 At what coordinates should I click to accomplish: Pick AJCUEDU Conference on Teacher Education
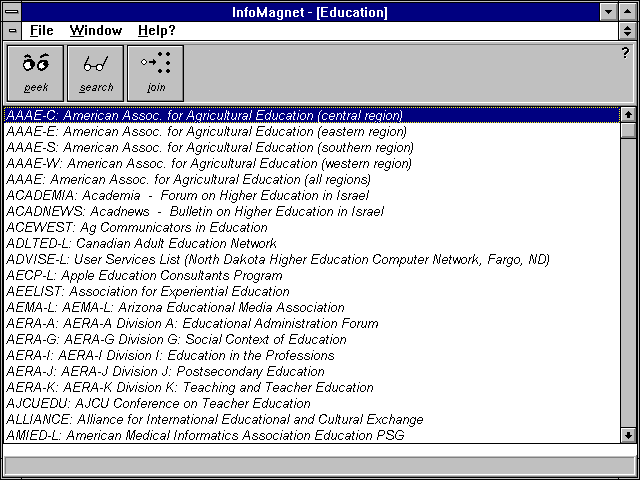pos(158,403)
